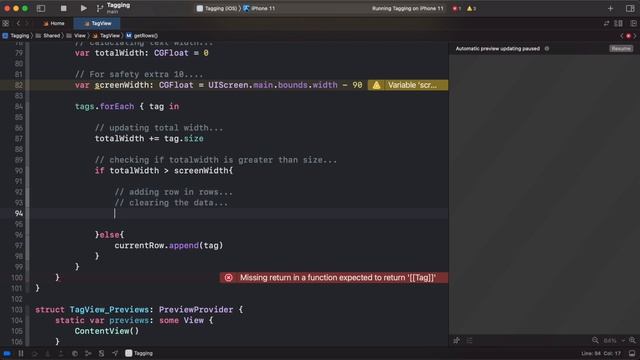Toggle breakpoints activation in debug bar
The width and height of the screenshot is (640, 360).
click(x=7, y=353)
